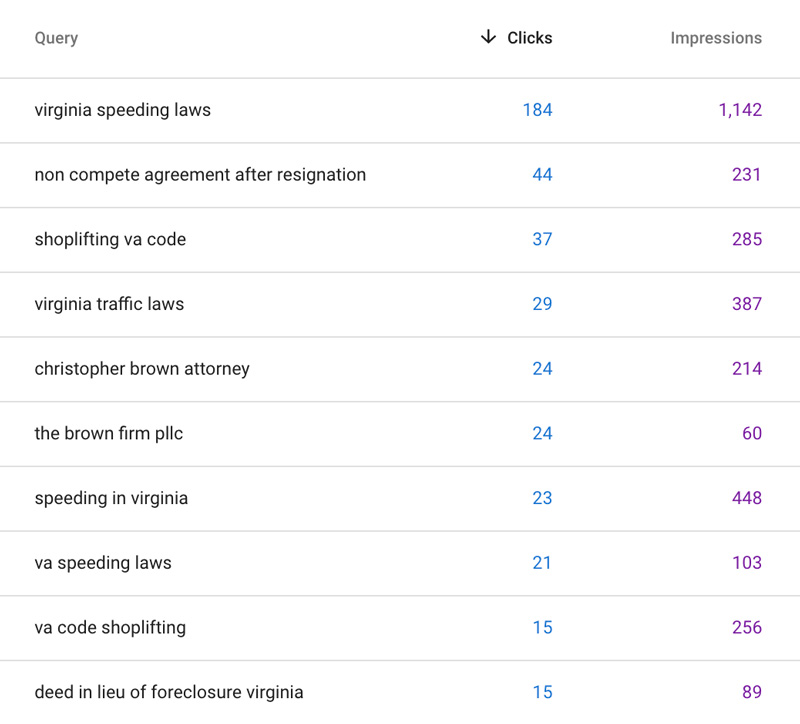800x724 pixels.
Task: Click the clicks count 44
Action: [542, 174]
